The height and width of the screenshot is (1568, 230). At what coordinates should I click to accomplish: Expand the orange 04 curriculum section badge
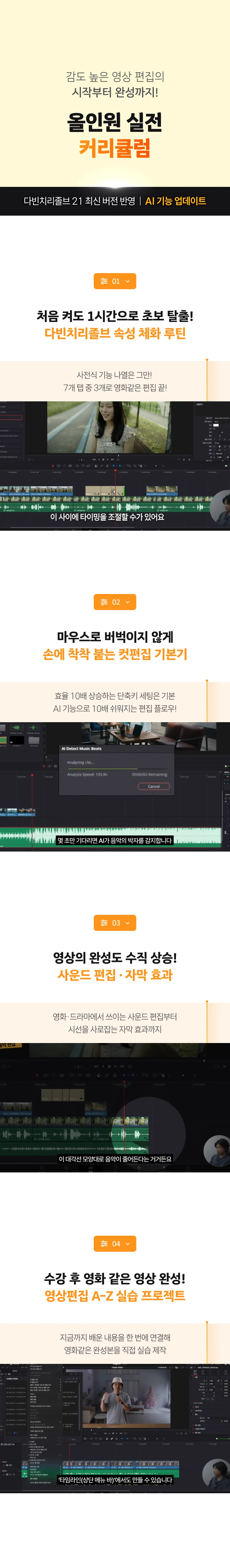[x=115, y=1244]
